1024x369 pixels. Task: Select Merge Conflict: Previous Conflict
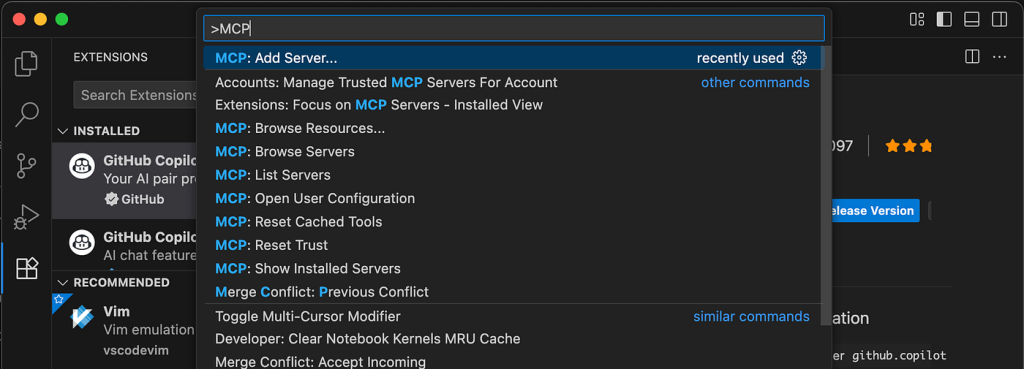coord(513,291)
